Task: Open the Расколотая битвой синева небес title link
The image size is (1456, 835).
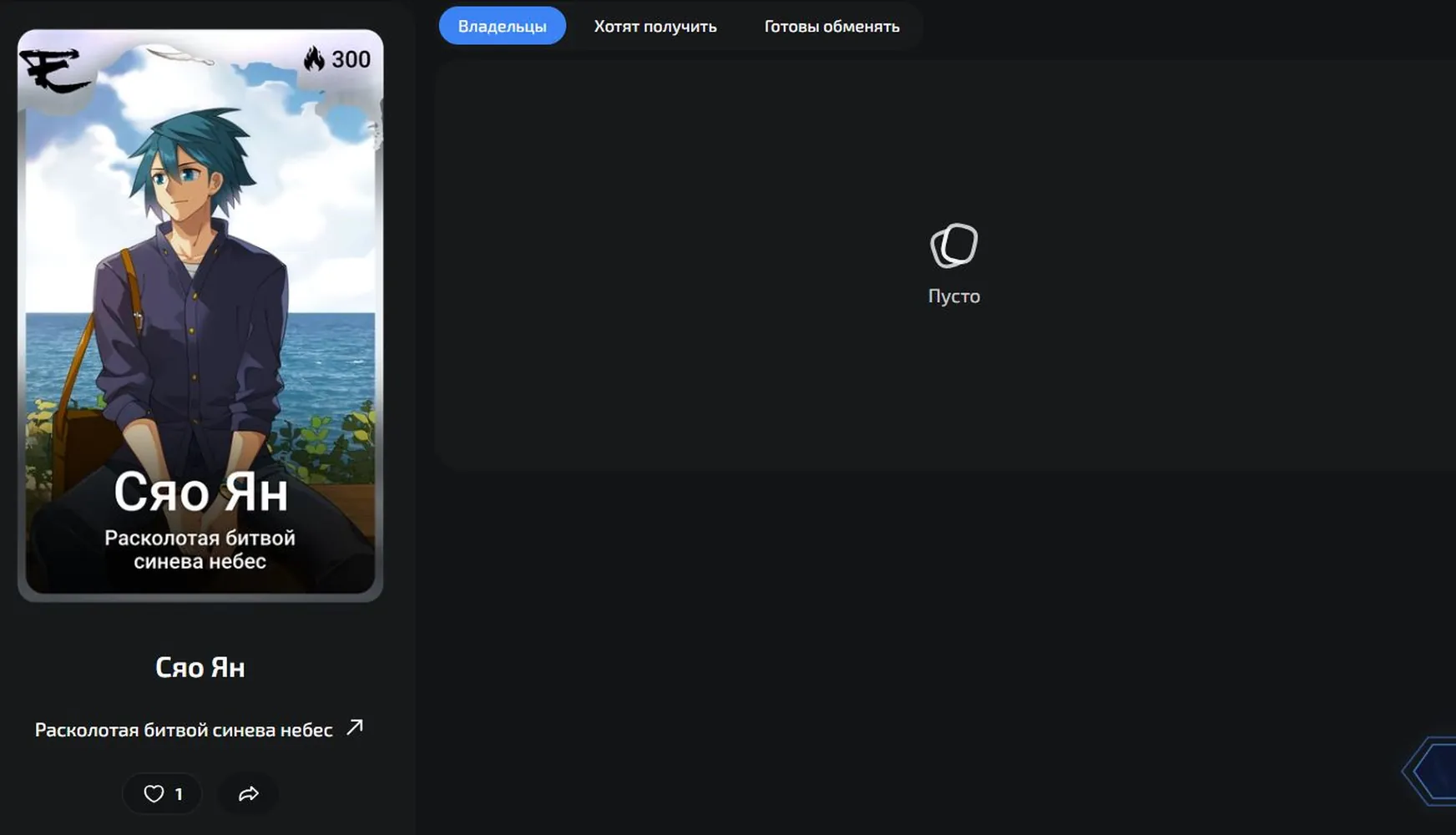Action: pos(184,730)
